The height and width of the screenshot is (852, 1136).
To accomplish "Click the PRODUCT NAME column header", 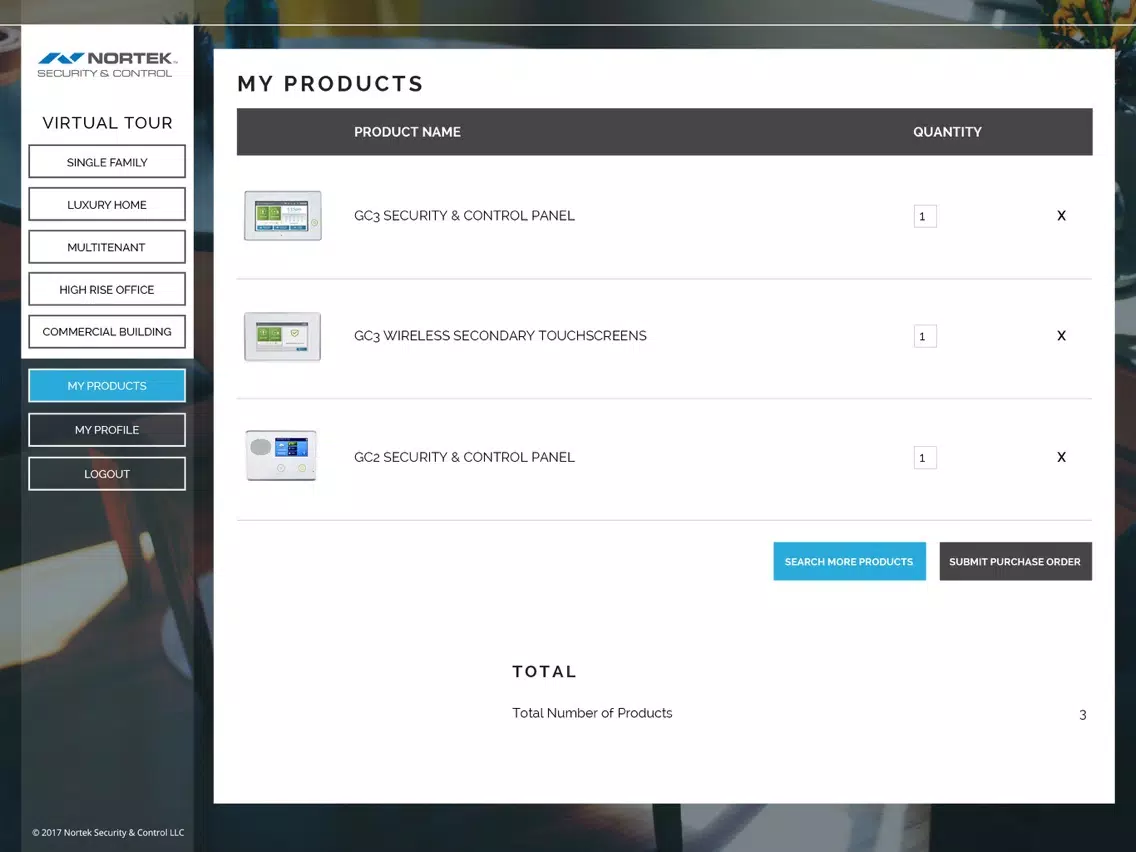I will [x=407, y=132].
